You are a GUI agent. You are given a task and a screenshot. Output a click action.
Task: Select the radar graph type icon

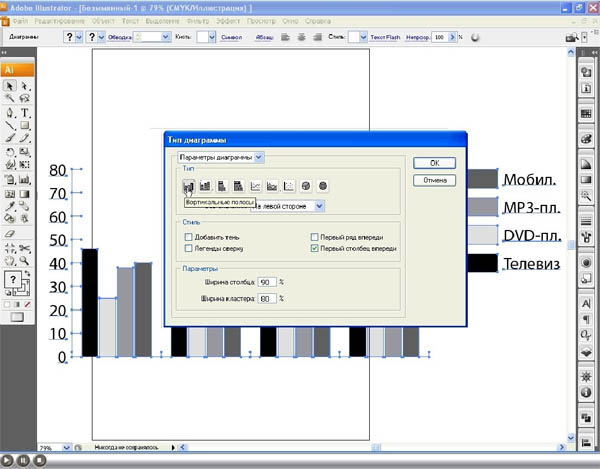[x=323, y=185]
